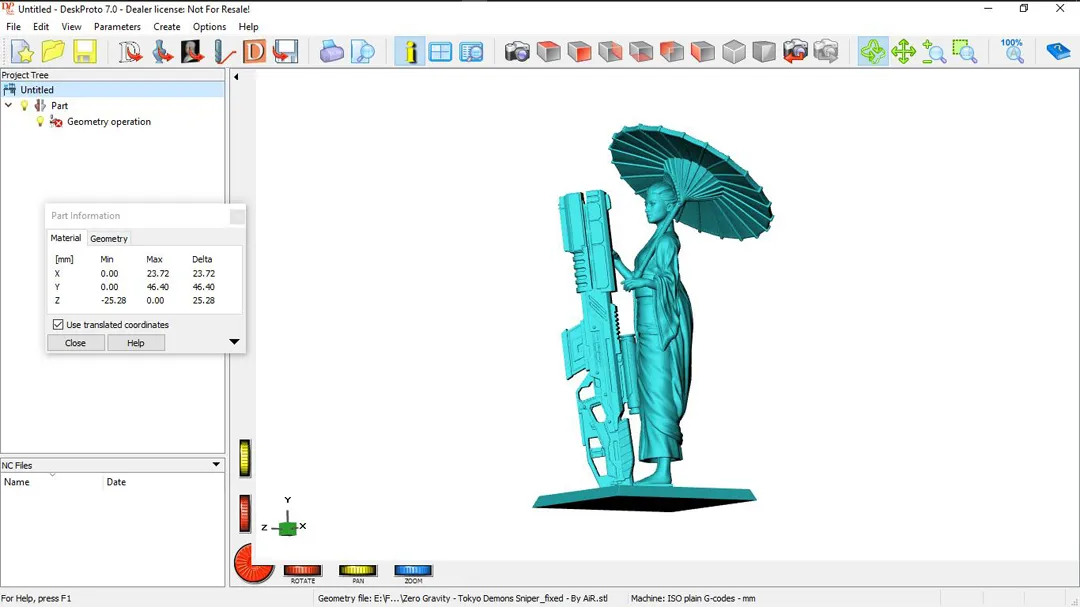Click the vertical red thumbwheel

245,513
